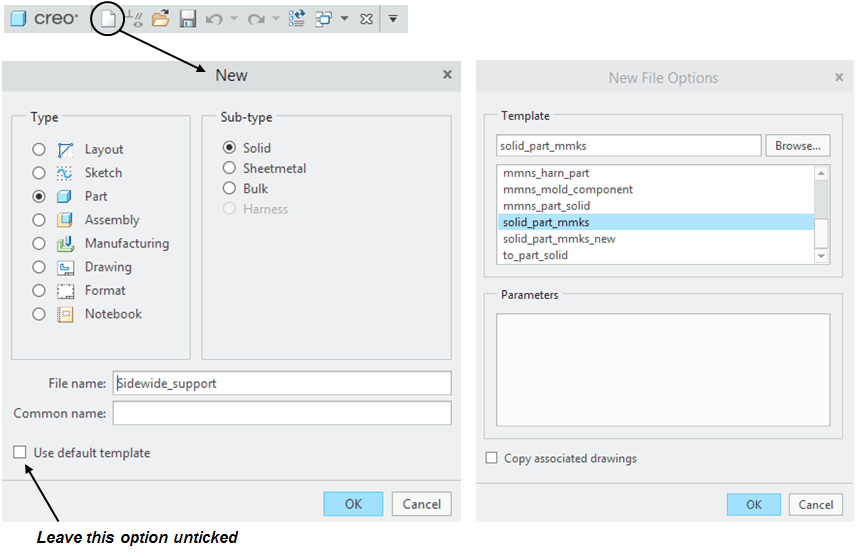
Task: Click the New file icon in toolbar
Action: click(x=107, y=19)
